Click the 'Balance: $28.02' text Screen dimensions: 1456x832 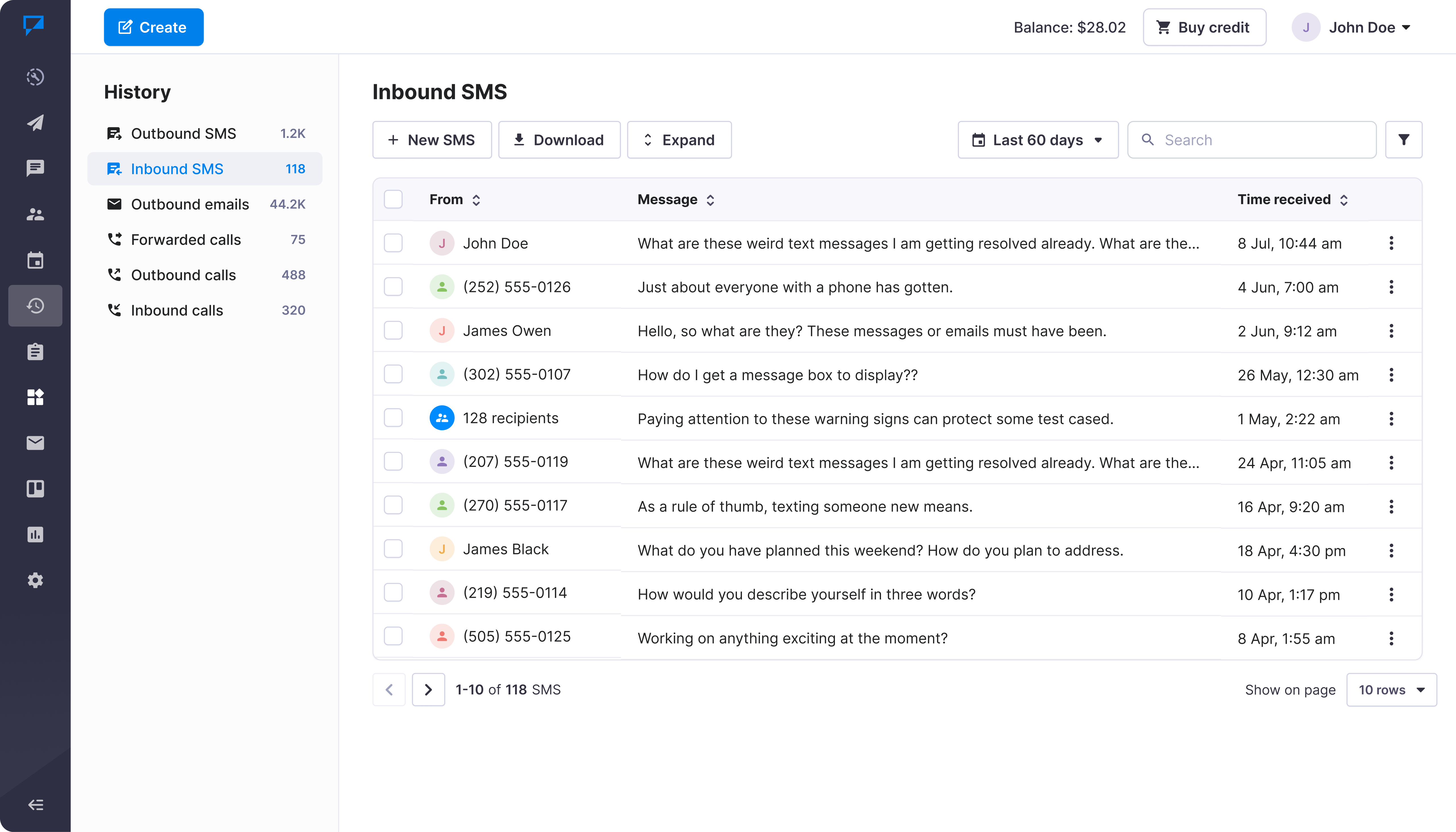(x=1069, y=27)
